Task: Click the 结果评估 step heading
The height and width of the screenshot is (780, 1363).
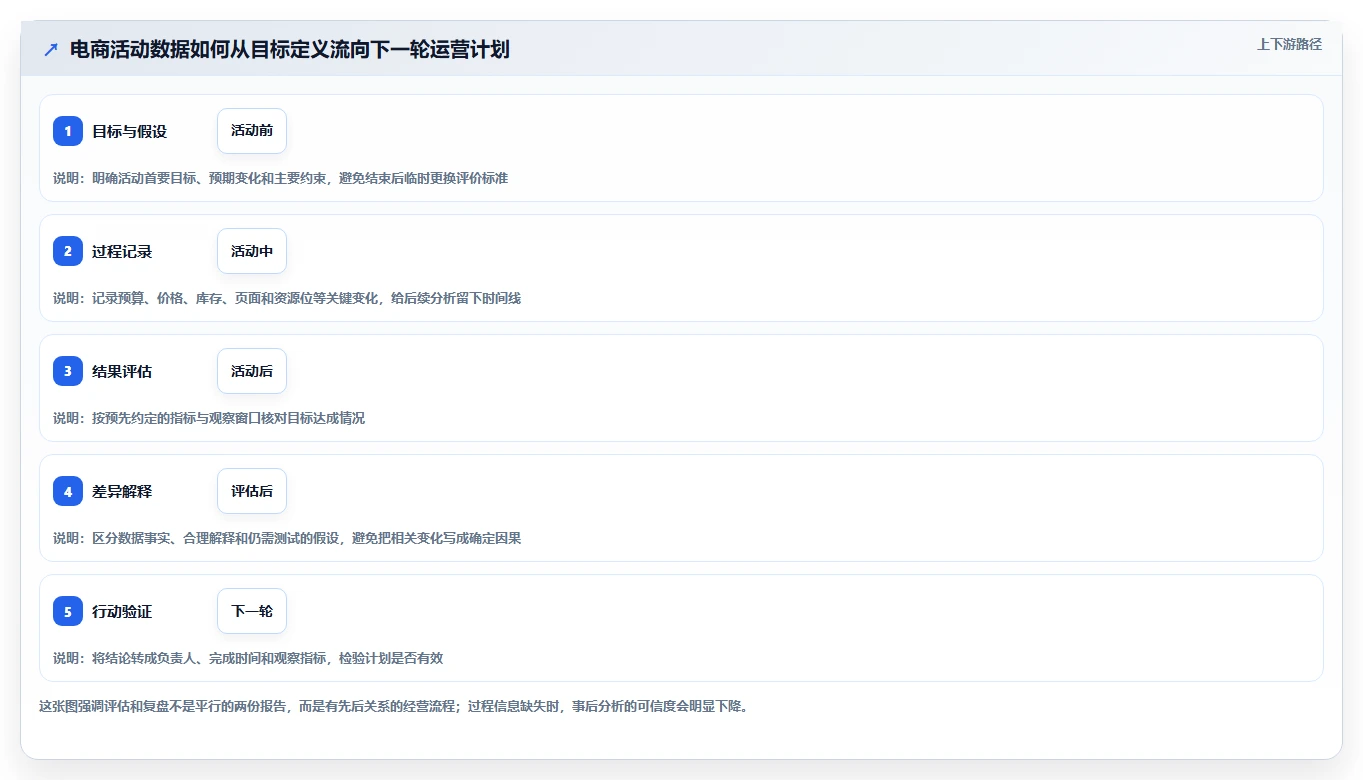Action: coord(122,371)
